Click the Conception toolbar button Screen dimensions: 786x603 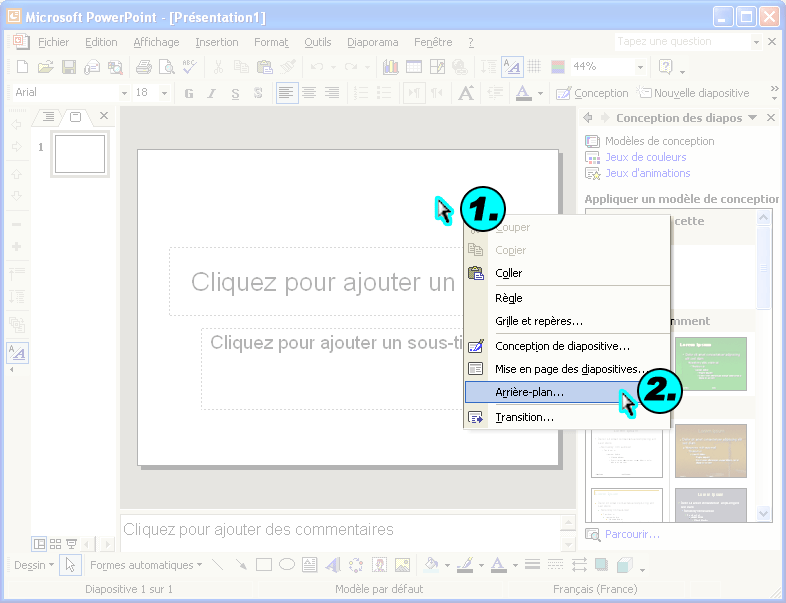pyautogui.click(x=592, y=93)
